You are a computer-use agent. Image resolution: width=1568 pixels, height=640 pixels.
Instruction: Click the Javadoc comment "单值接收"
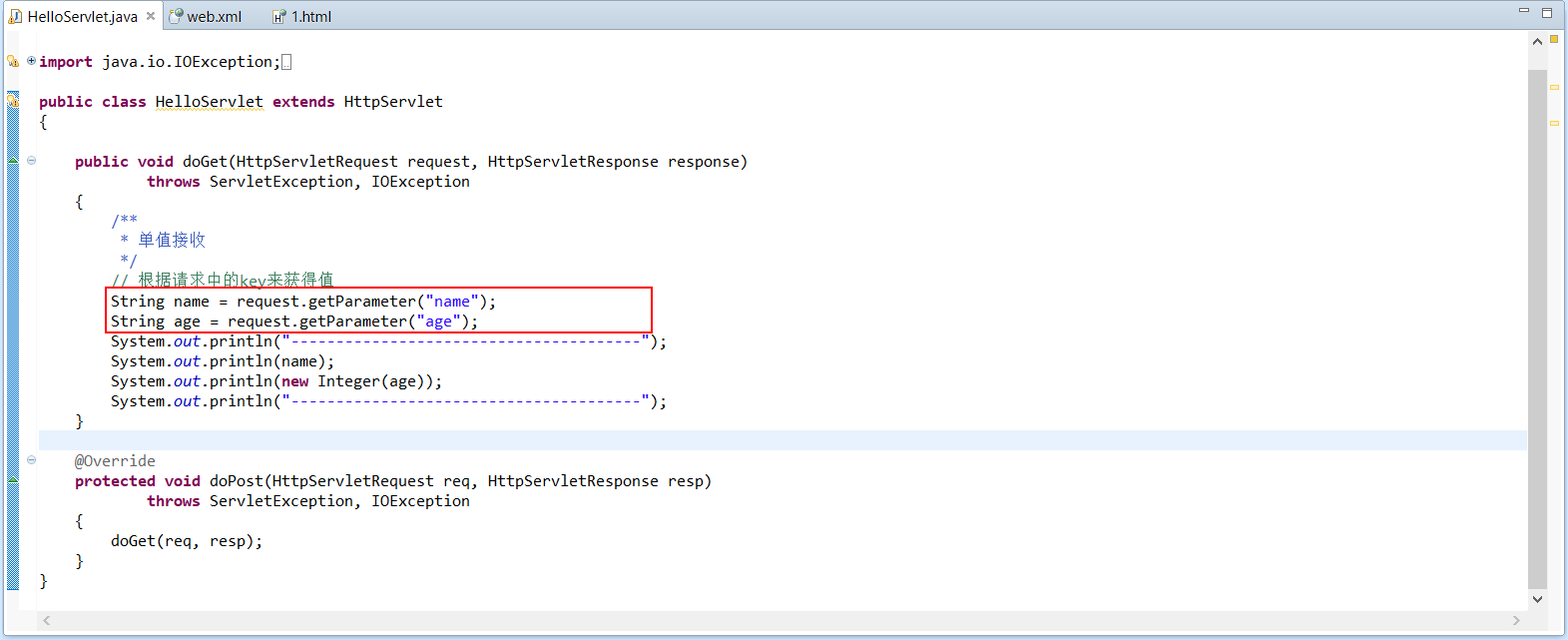(x=172, y=240)
